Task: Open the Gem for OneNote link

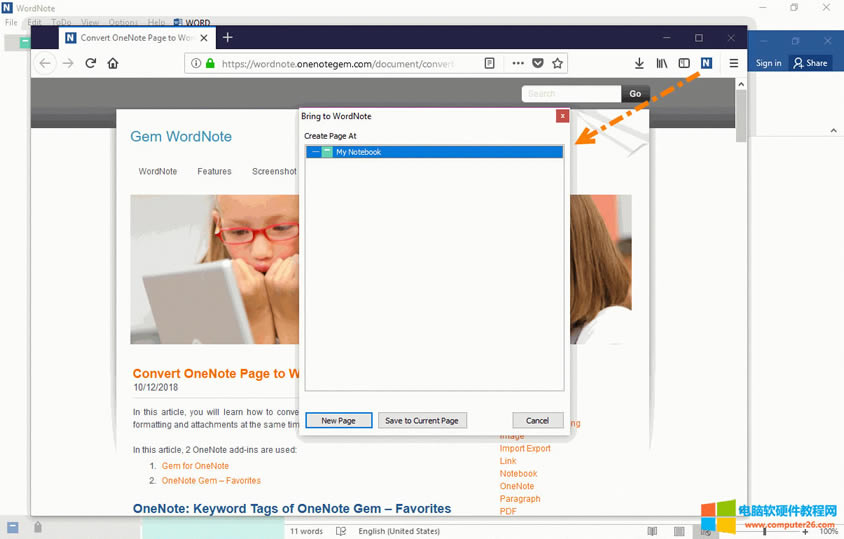Action: (195, 466)
